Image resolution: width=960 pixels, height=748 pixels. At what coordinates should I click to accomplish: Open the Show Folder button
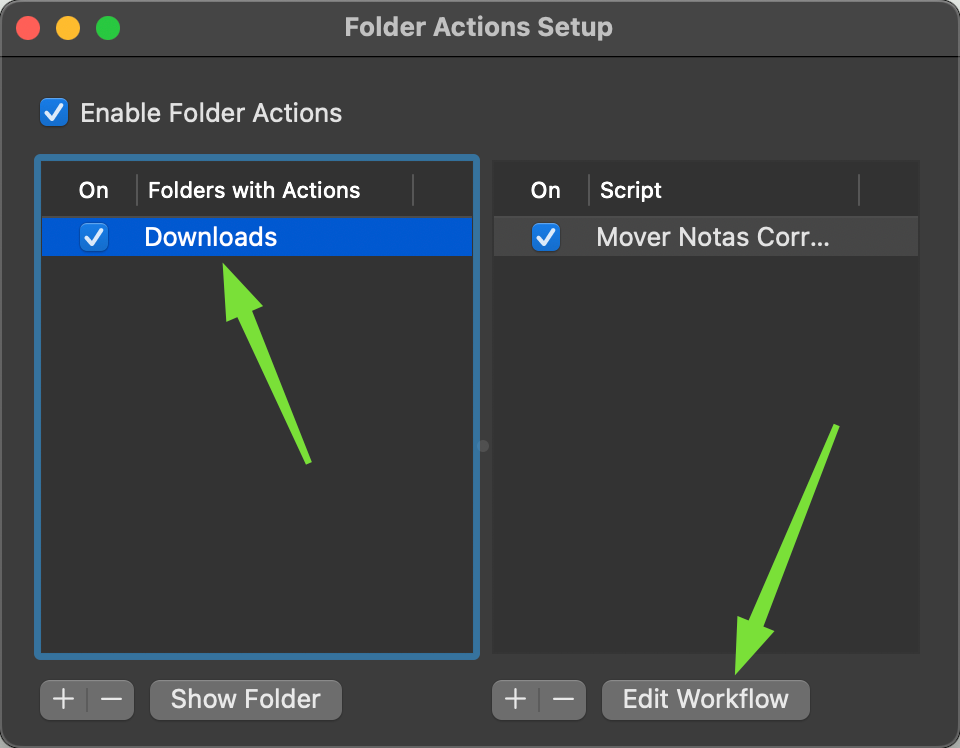coord(246,699)
